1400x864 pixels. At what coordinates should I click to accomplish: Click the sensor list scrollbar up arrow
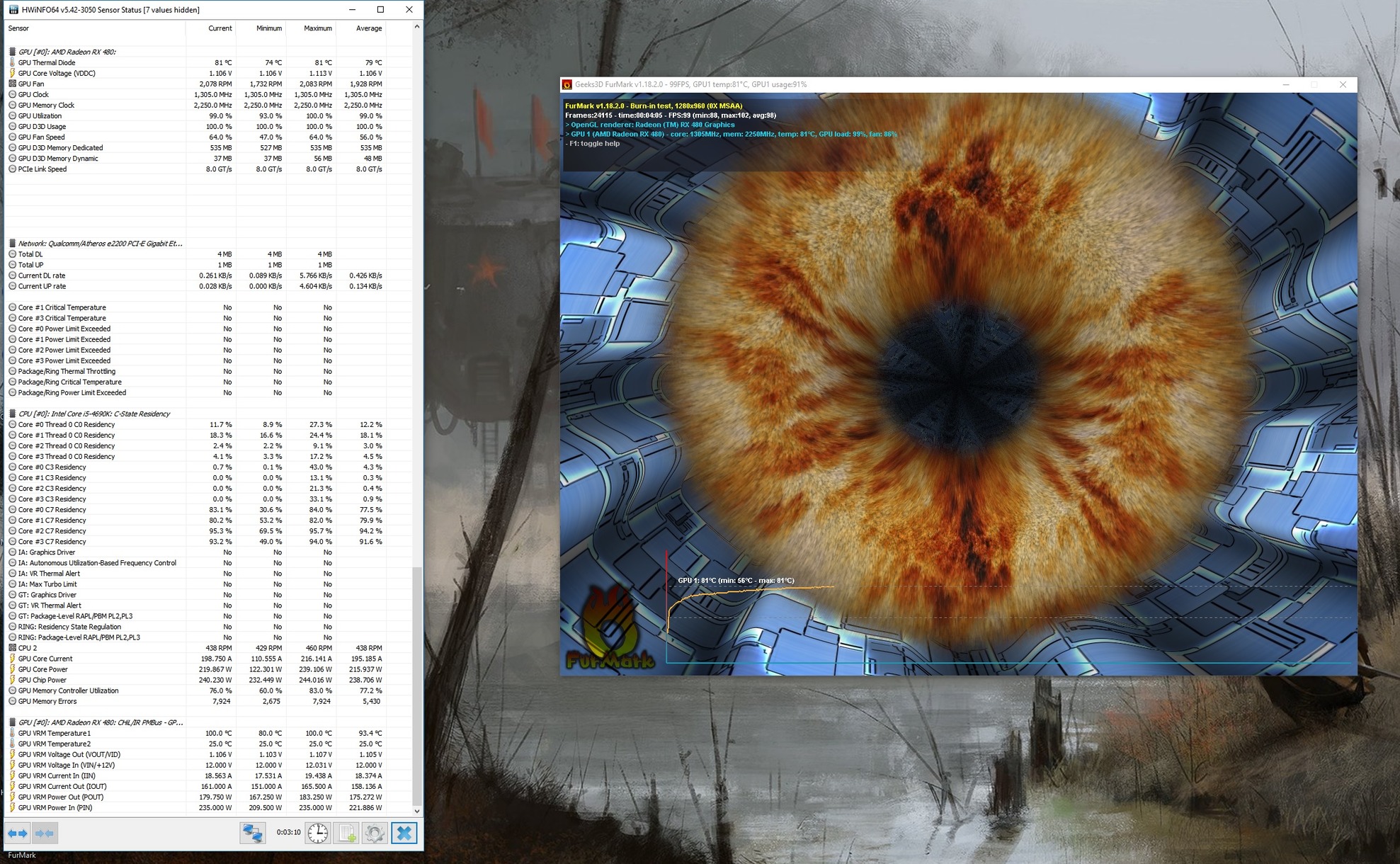click(x=417, y=27)
